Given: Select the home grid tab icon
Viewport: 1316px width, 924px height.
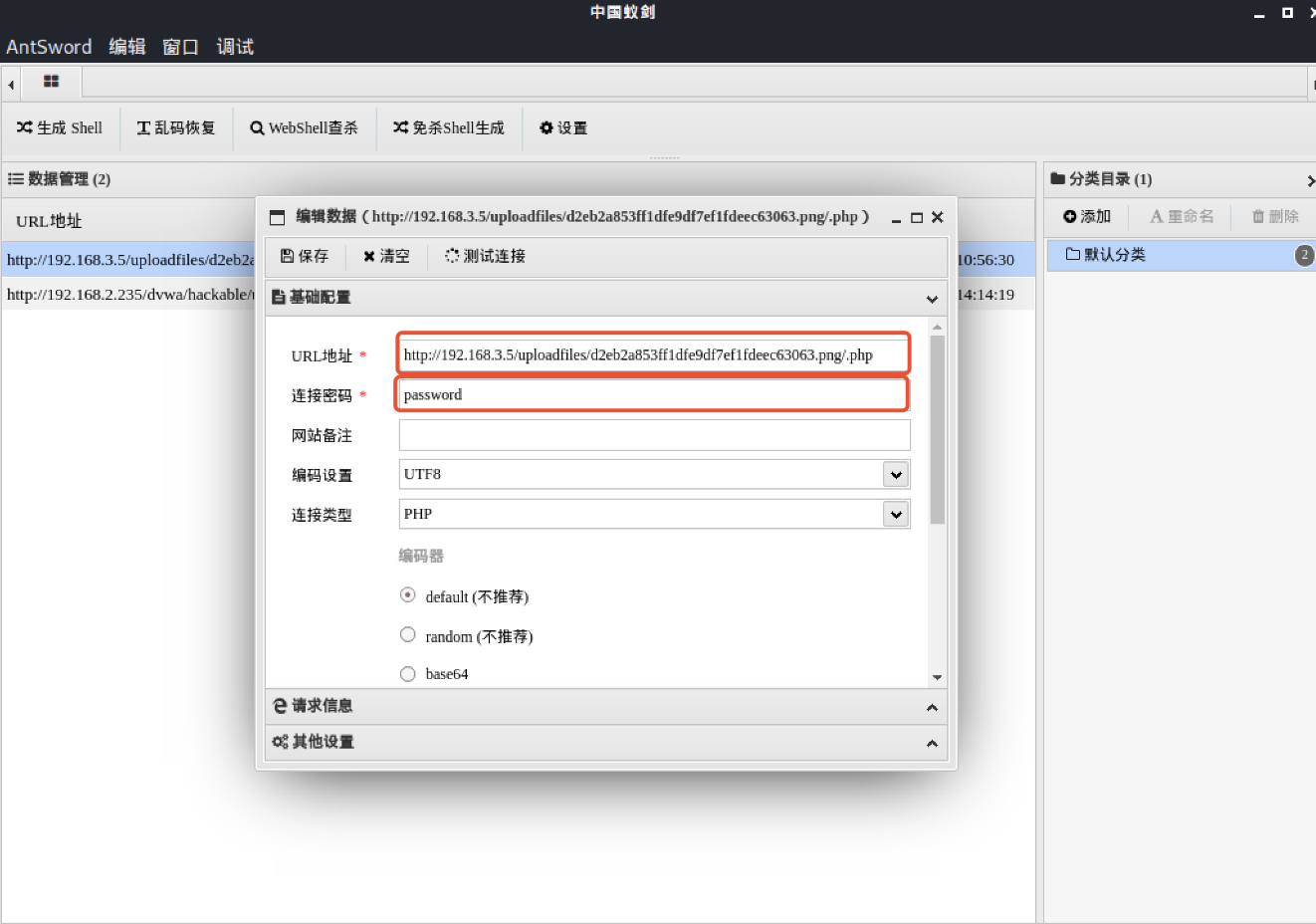Looking at the screenshot, I should (x=51, y=82).
